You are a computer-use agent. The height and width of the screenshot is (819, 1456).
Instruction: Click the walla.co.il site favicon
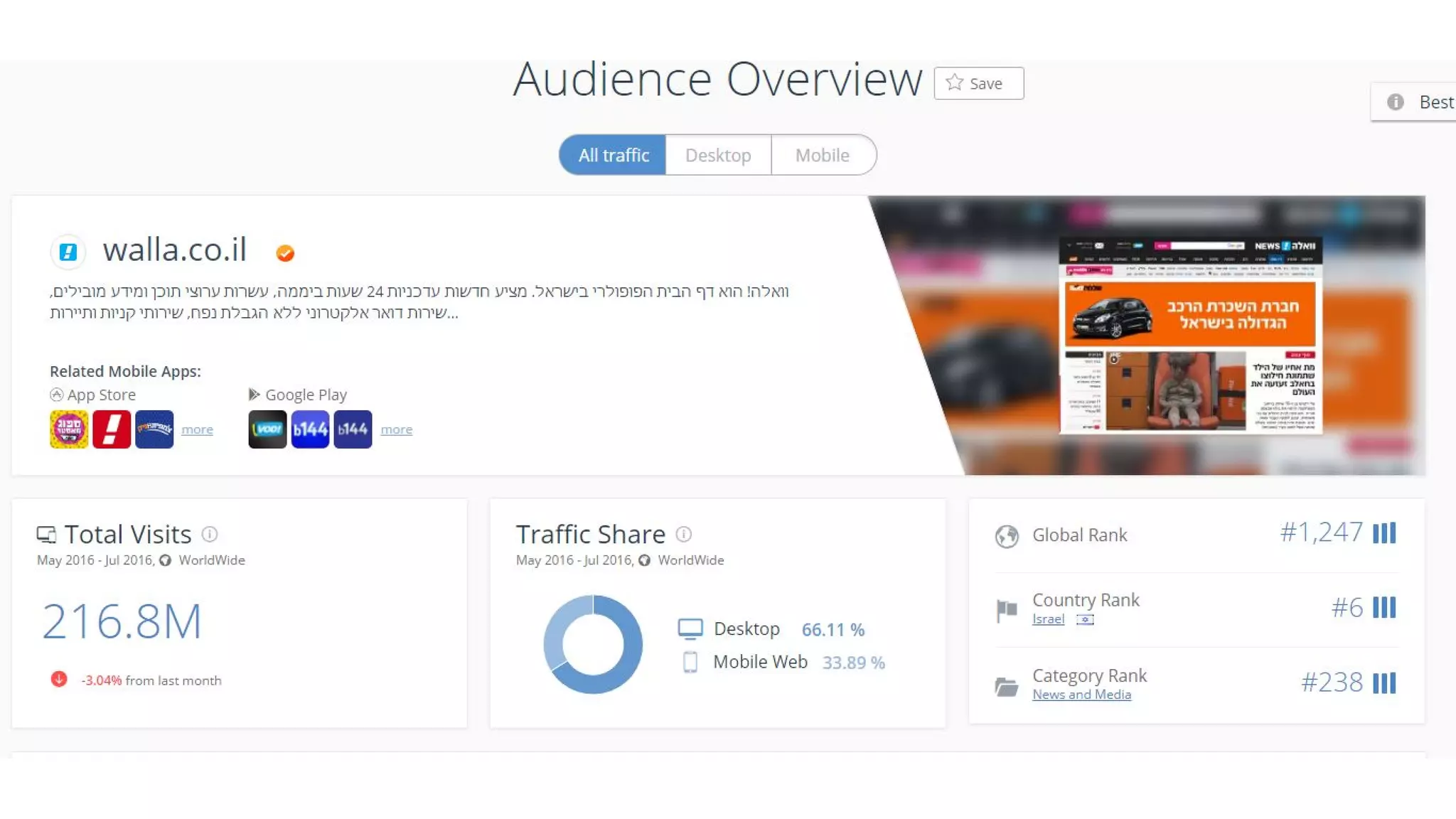pyautogui.click(x=68, y=252)
